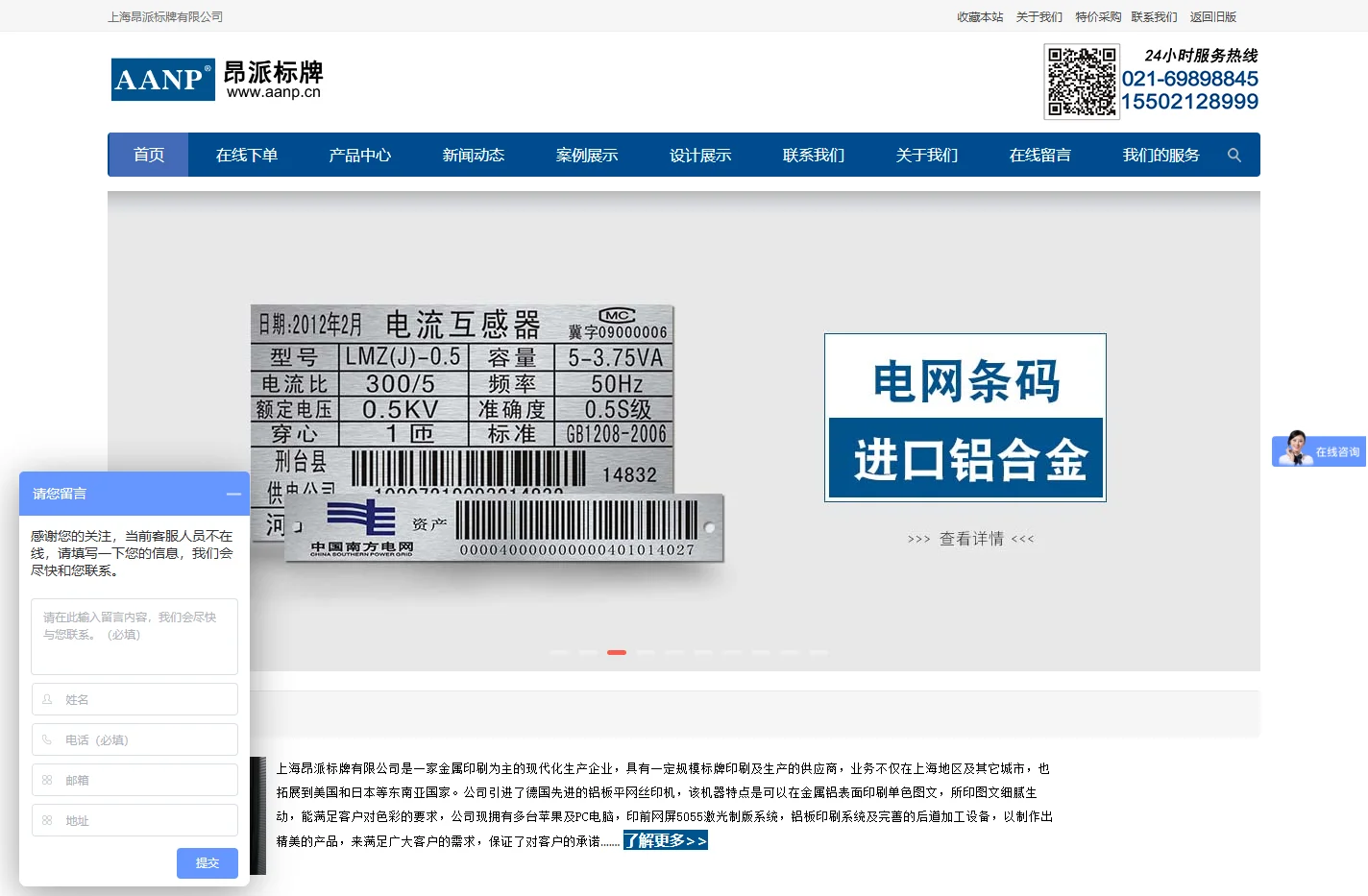Focus the 地址 input field
This screenshot has height=896, width=1368.
coord(134,820)
